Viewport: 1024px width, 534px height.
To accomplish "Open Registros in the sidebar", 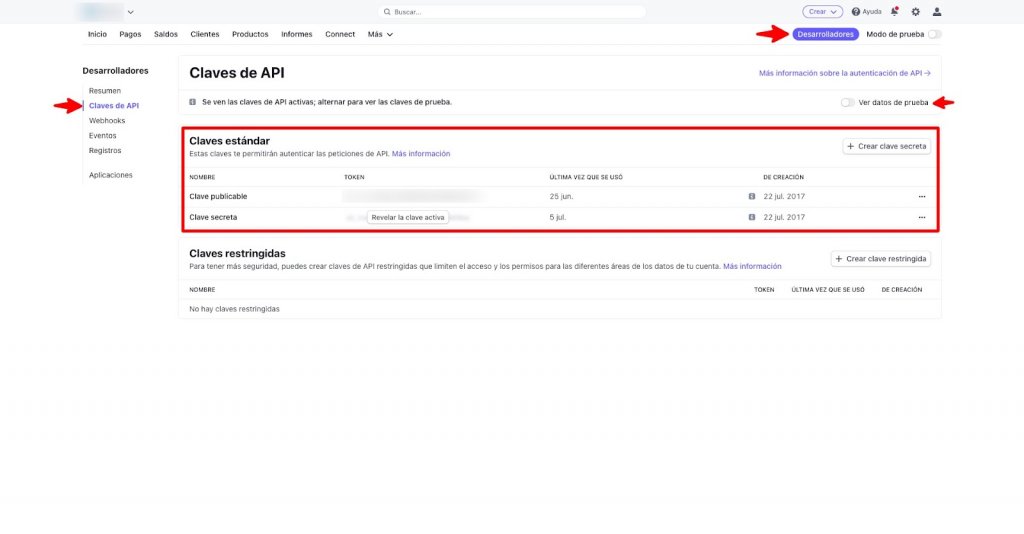I will [x=105, y=151].
